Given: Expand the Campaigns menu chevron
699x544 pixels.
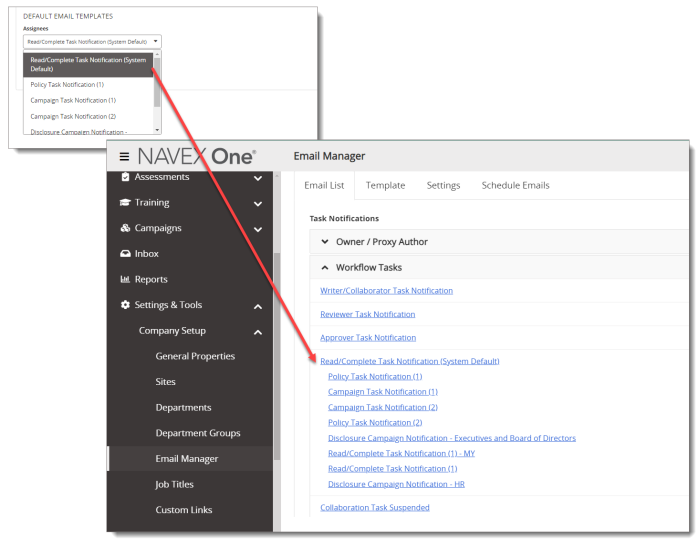Looking at the screenshot, I should (x=258, y=229).
